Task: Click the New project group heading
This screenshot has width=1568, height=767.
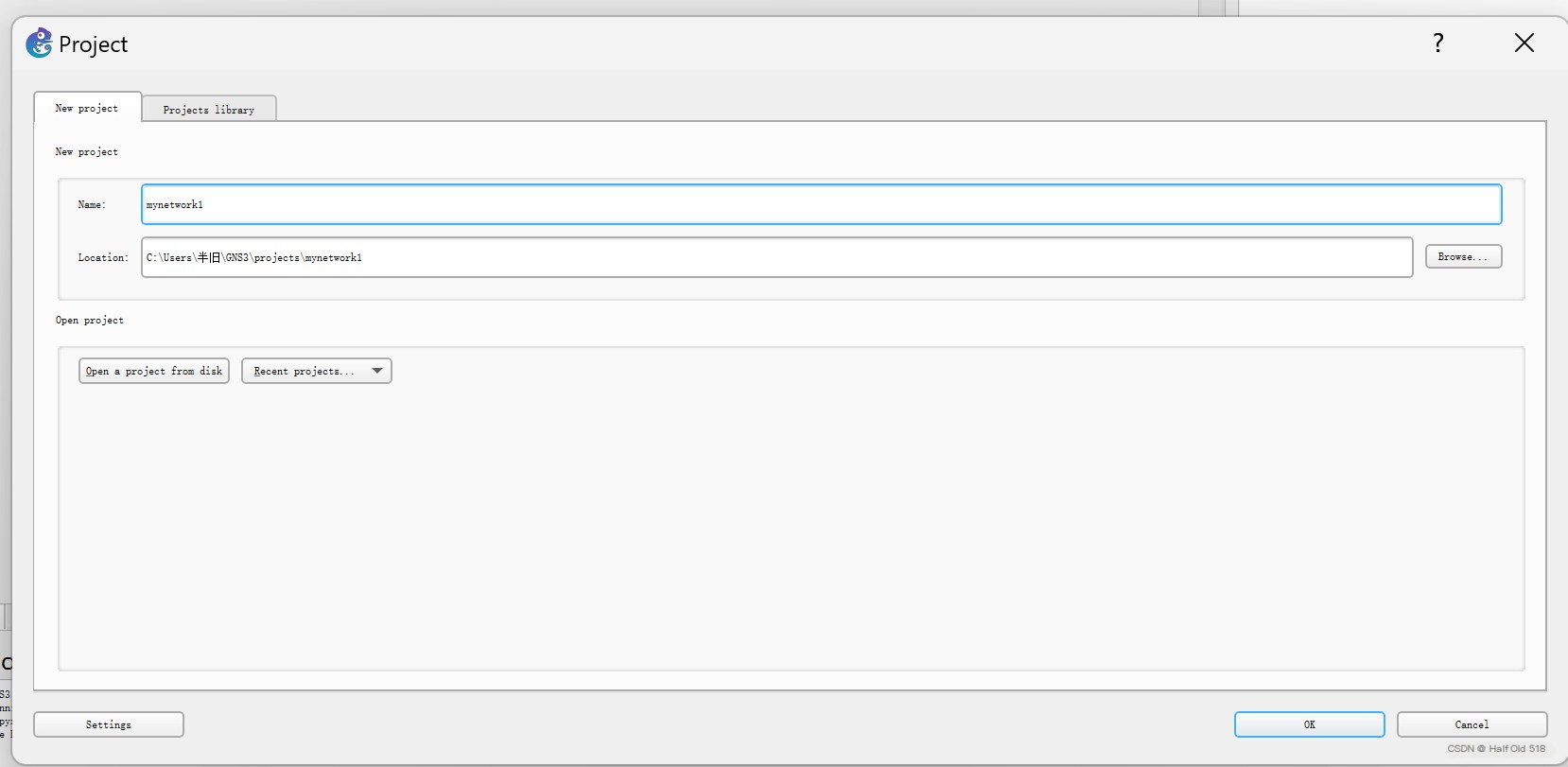Action: 87,151
